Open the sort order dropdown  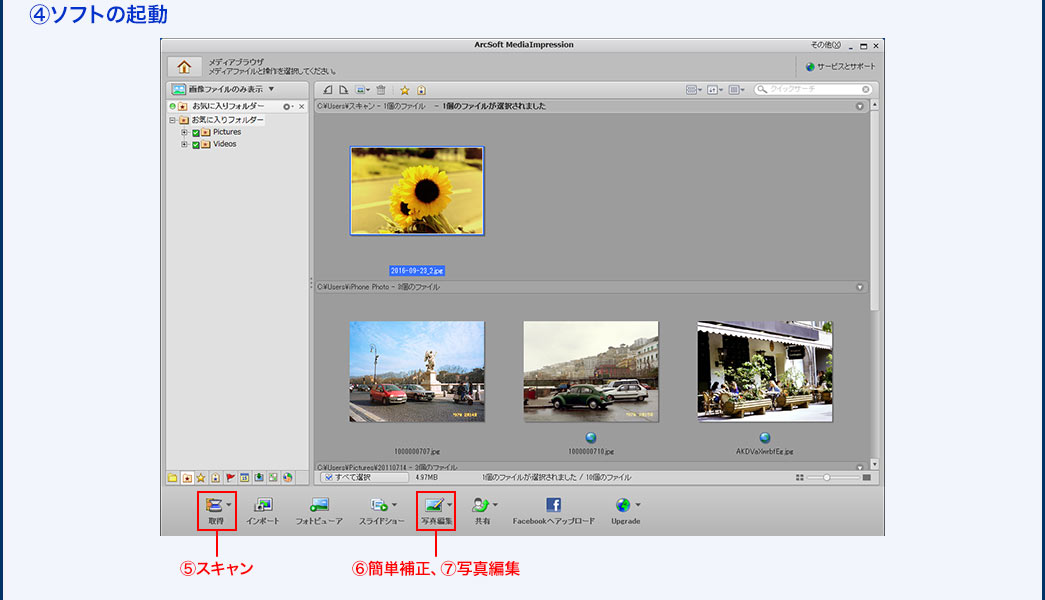(715, 90)
